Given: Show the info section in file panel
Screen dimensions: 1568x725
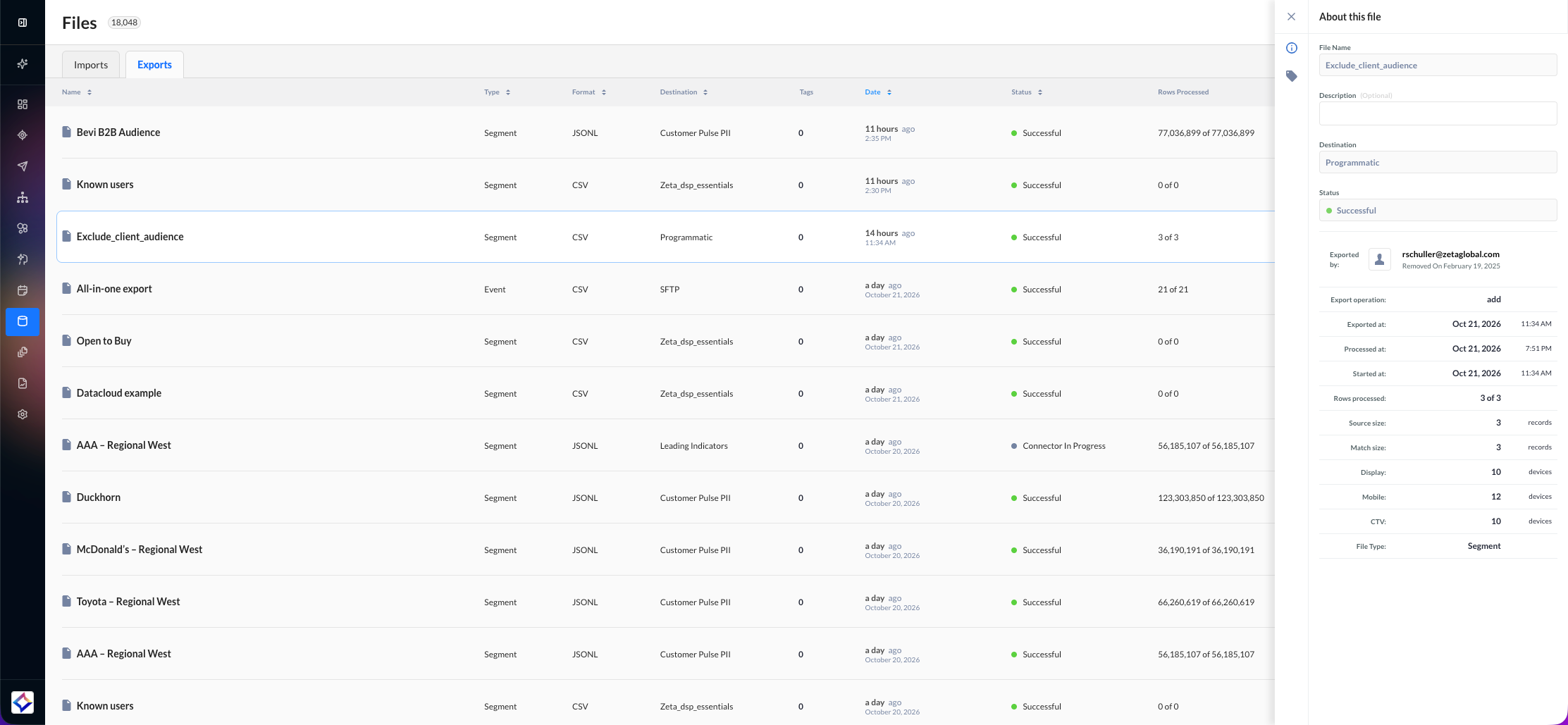Looking at the screenshot, I should coord(1292,48).
